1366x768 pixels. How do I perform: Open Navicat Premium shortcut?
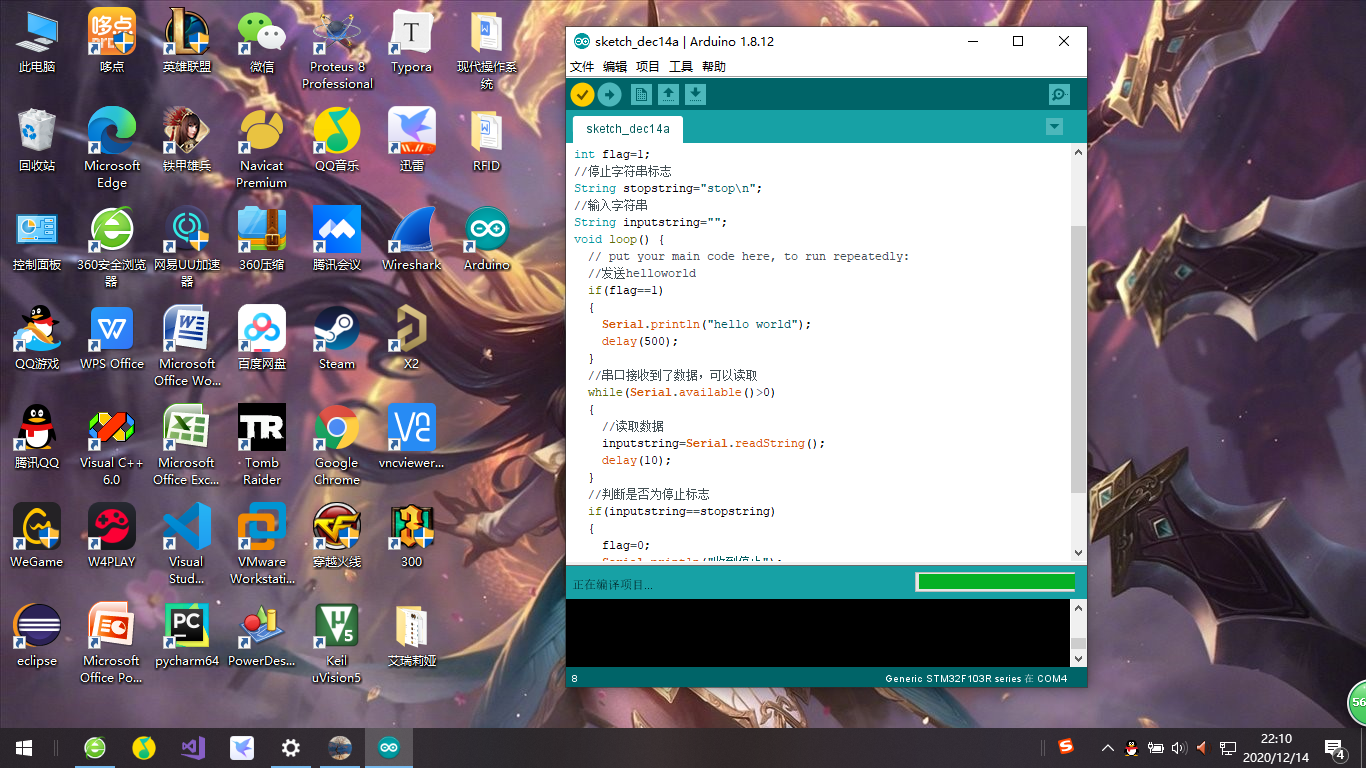(262, 149)
